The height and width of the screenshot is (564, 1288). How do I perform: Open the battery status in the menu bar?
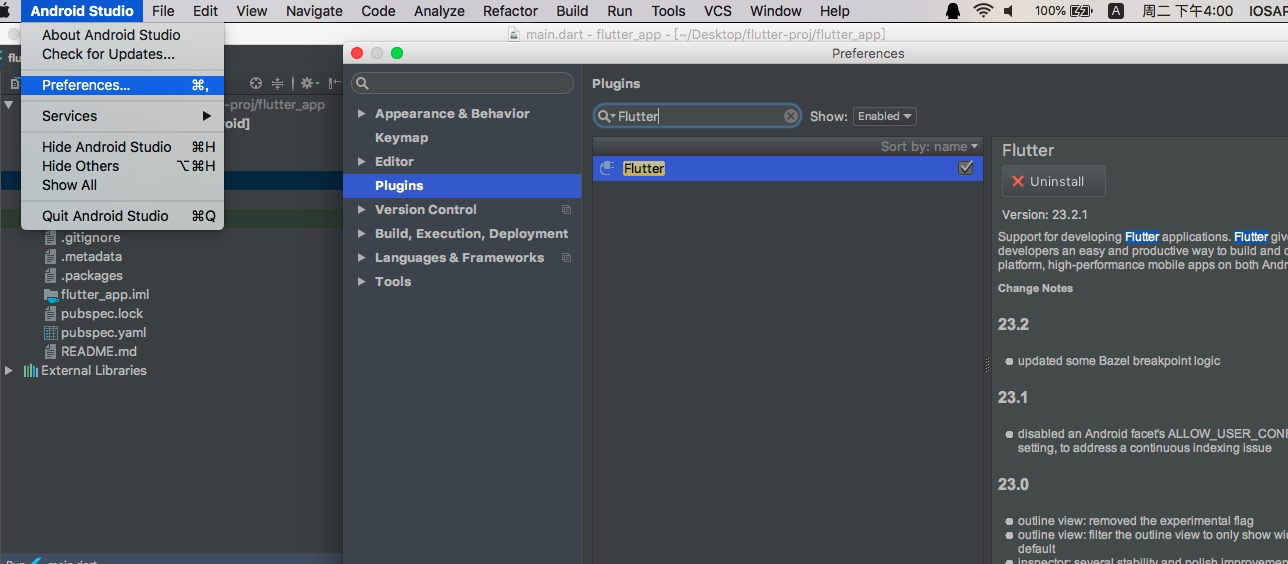coord(1064,11)
